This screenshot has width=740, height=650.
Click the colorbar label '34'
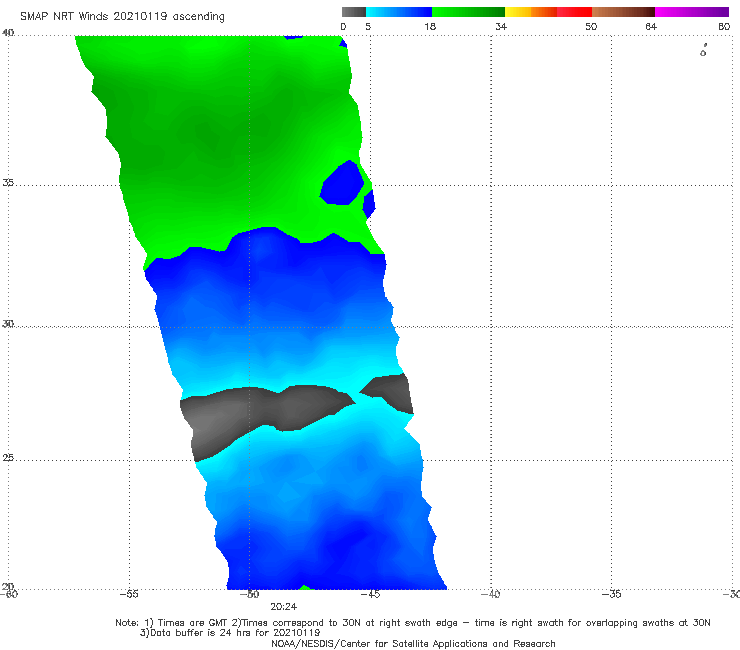pyautogui.click(x=501, y=26)
